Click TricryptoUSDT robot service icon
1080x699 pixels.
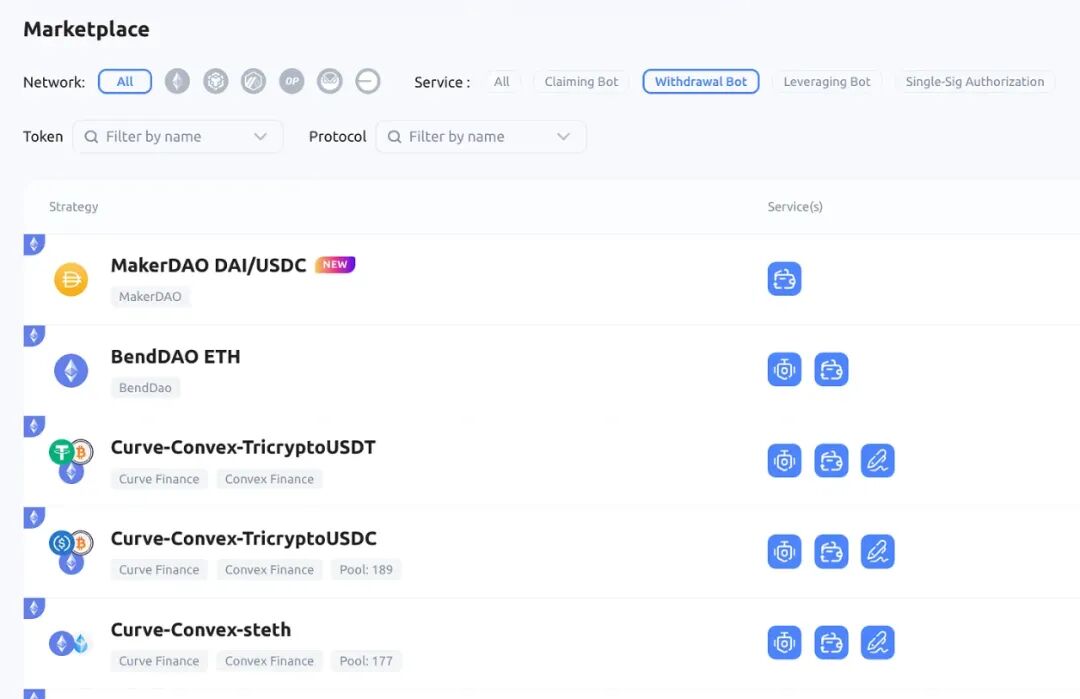point(785,461)
